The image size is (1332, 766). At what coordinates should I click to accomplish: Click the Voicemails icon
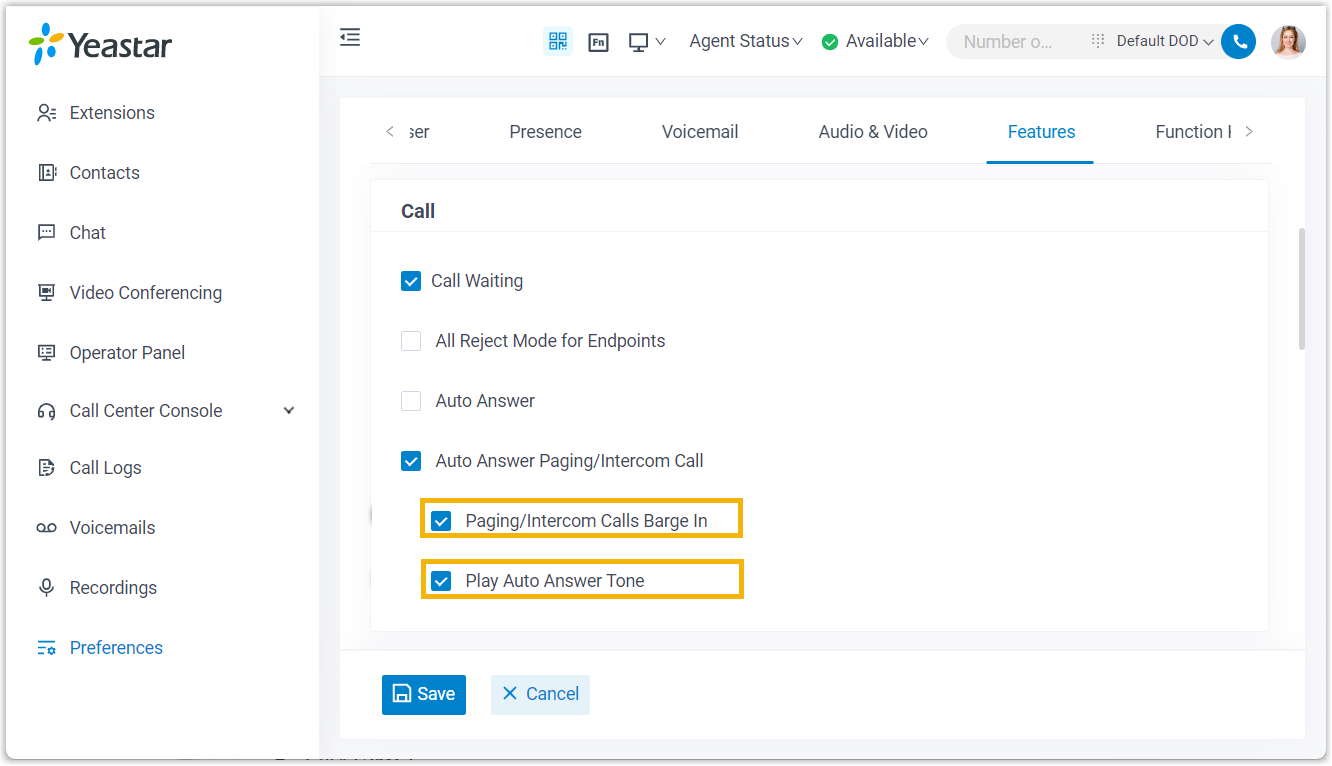click(x=46, y=528)
